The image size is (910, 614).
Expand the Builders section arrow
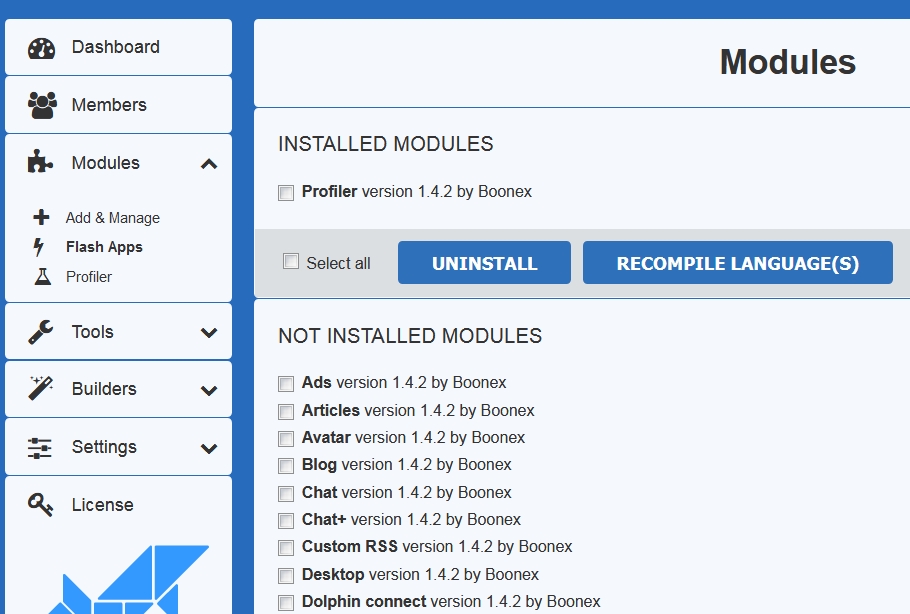pyautogui.click(x=209, y=390)
